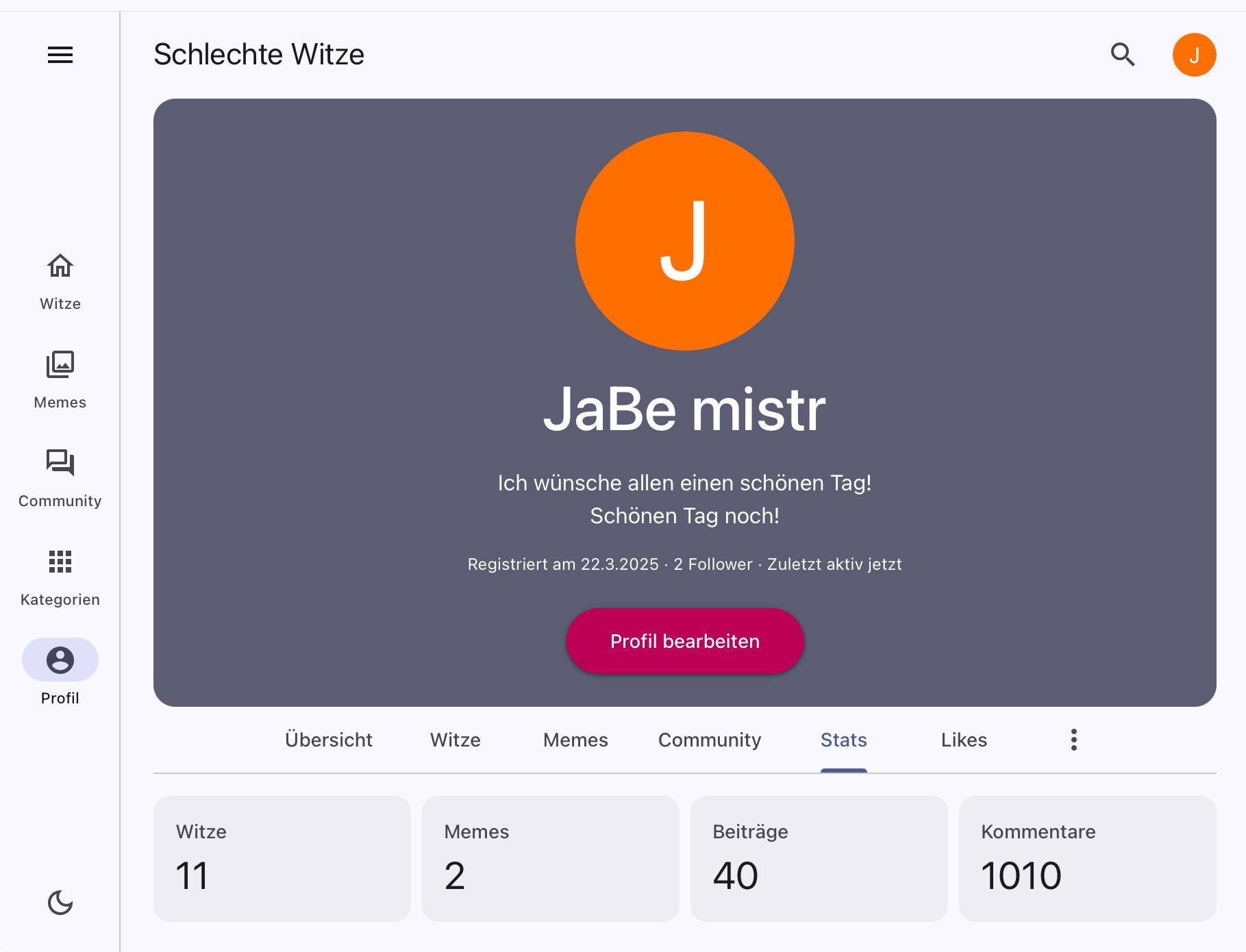Switch to the Likes tab
This screenshot has height=952, width=1246.
point(964,740)
